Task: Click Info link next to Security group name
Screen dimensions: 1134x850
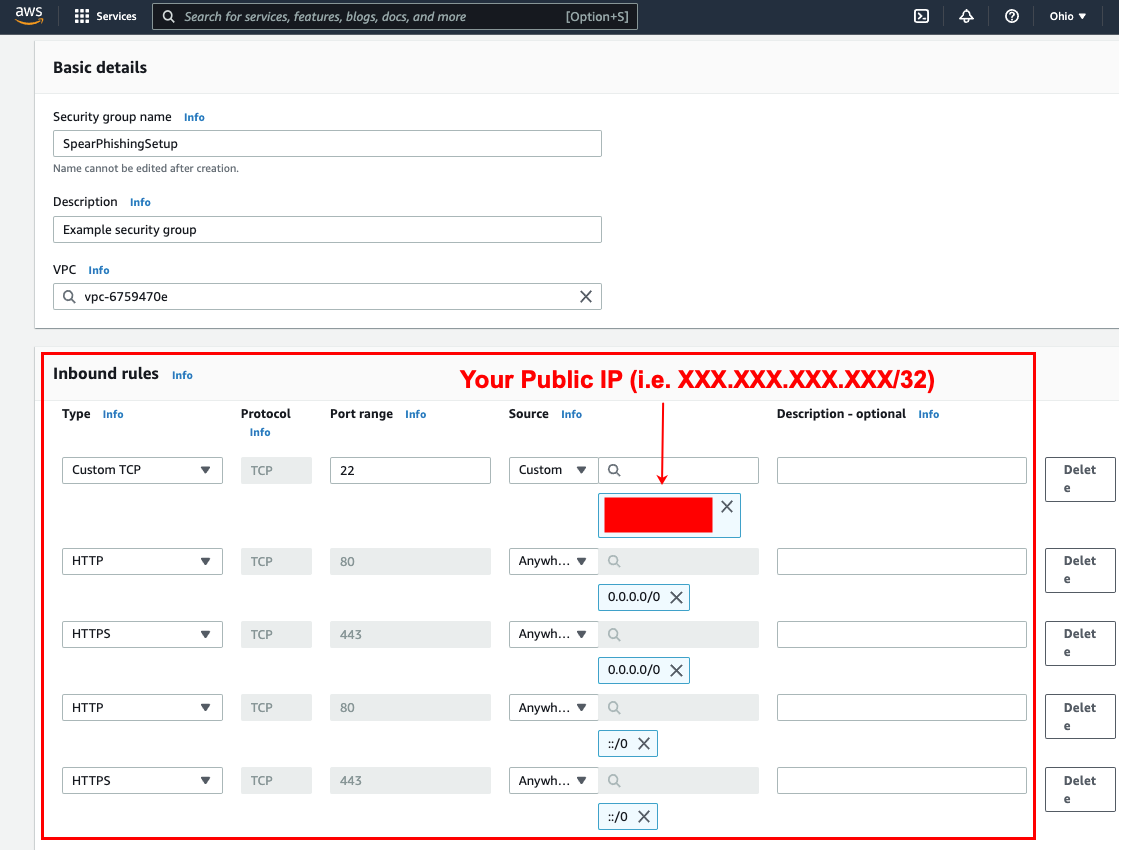Action: click(194, 117)
